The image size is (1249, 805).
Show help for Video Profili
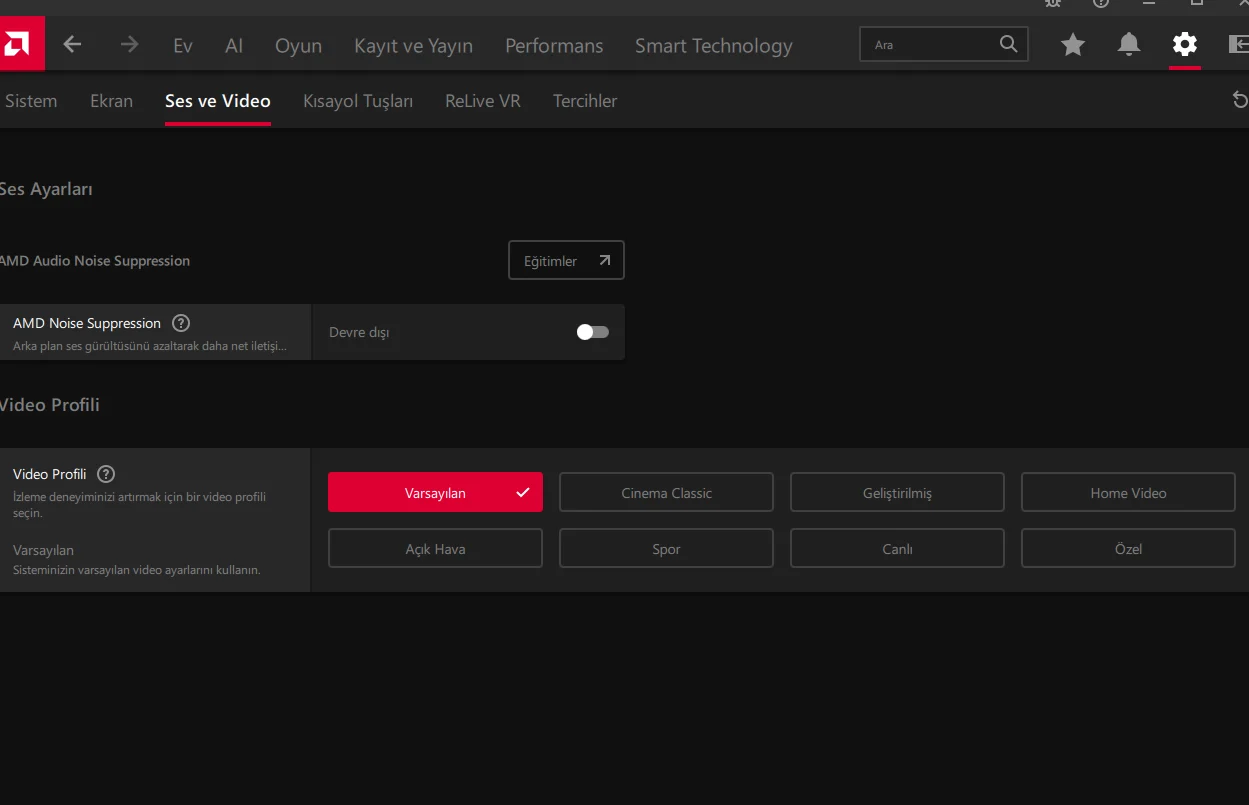point(106,474)
